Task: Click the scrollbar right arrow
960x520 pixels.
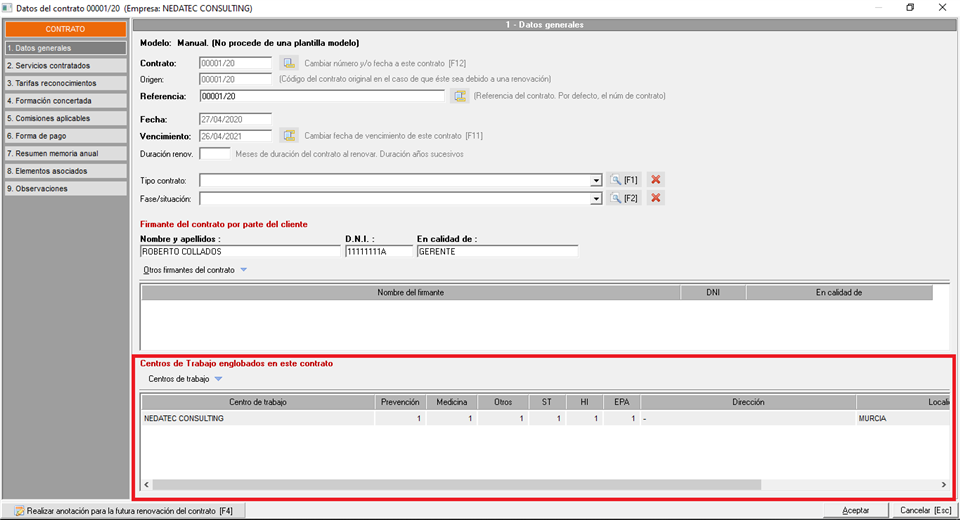Action: [943, 484]
